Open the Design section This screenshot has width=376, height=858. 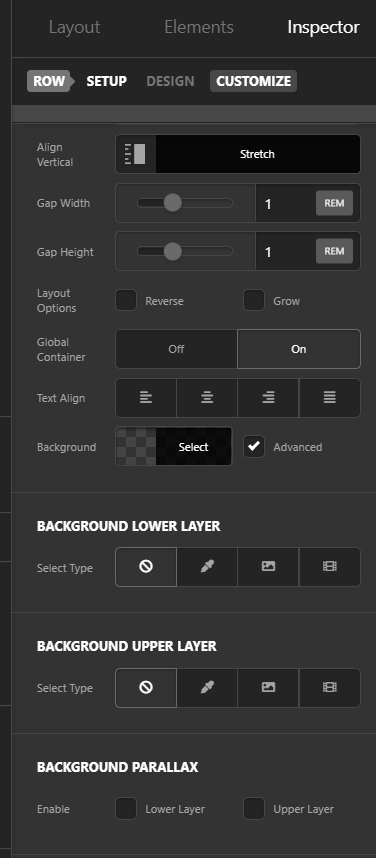(x=170, y=81)
